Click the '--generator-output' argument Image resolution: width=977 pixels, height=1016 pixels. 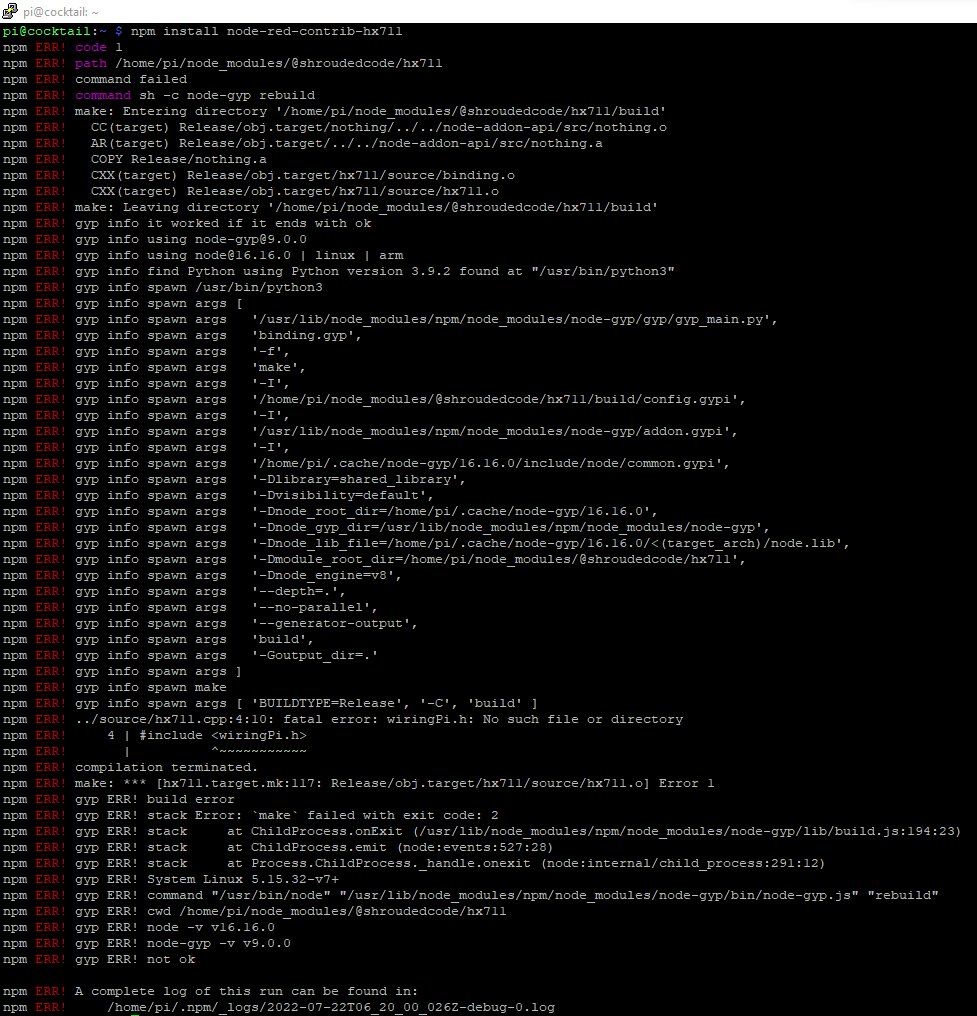tap(334, 623)
